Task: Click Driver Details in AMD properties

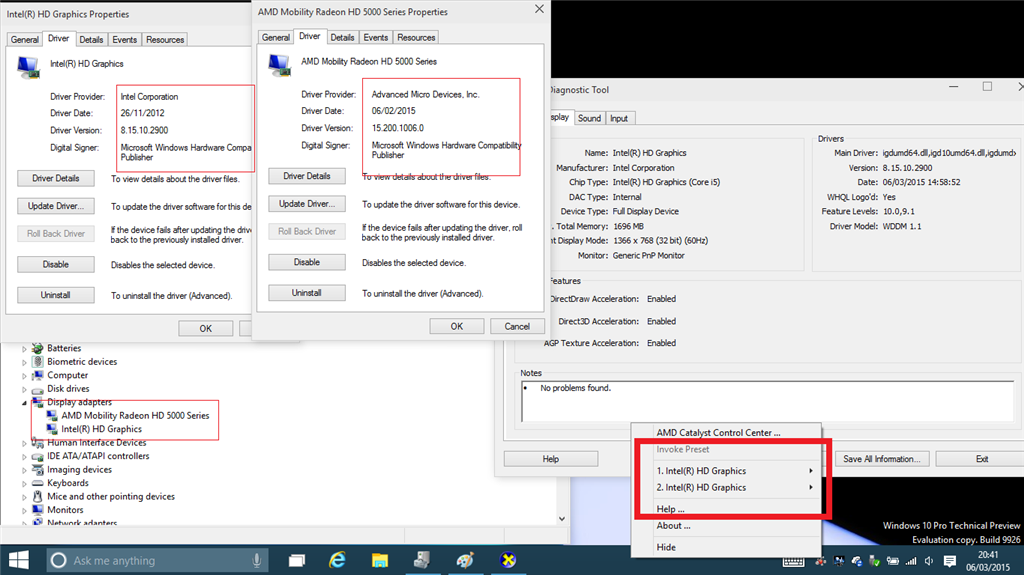Action: 307,176
